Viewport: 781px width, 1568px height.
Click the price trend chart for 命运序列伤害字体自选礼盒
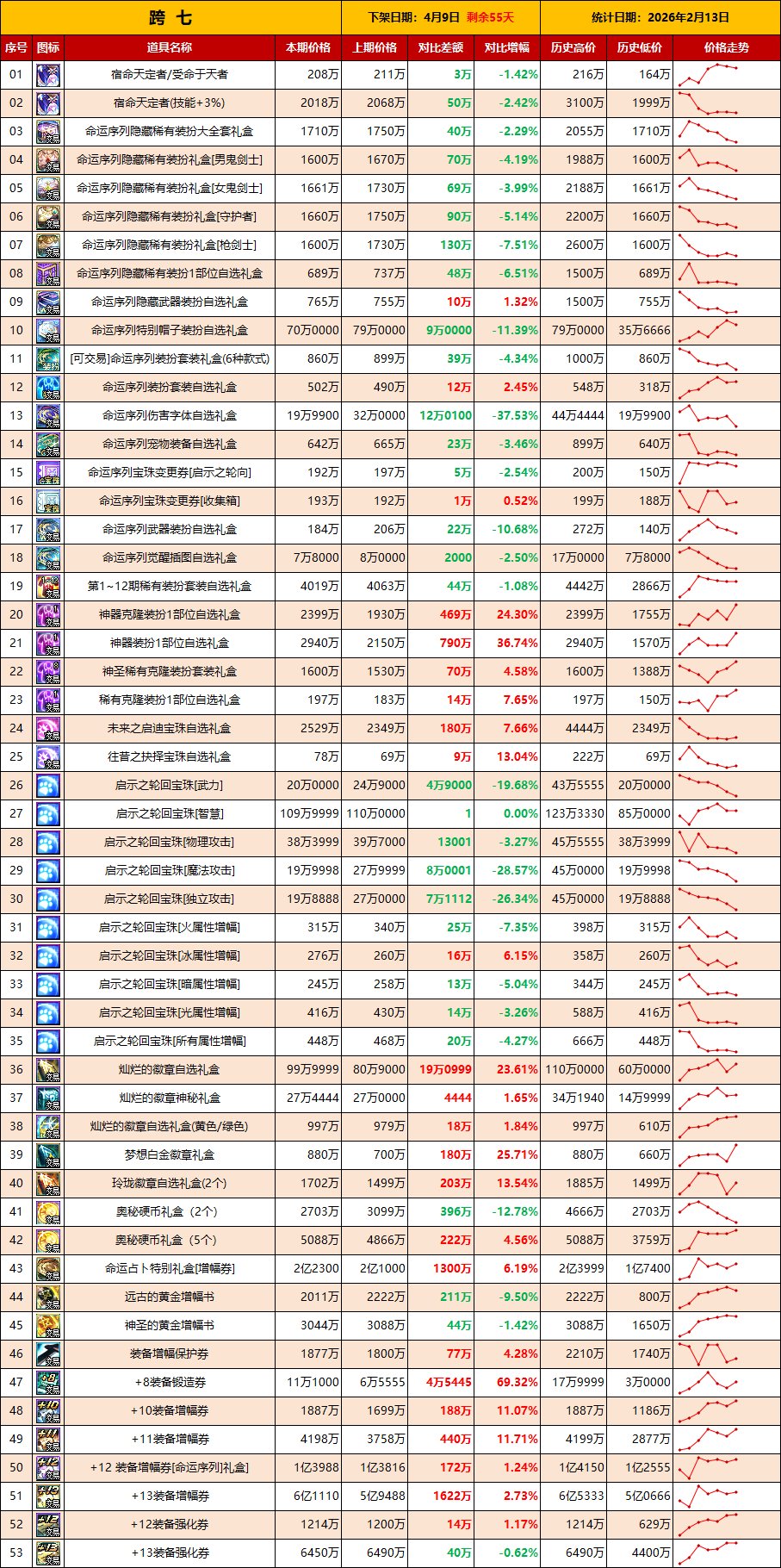[x=709, y=416]
